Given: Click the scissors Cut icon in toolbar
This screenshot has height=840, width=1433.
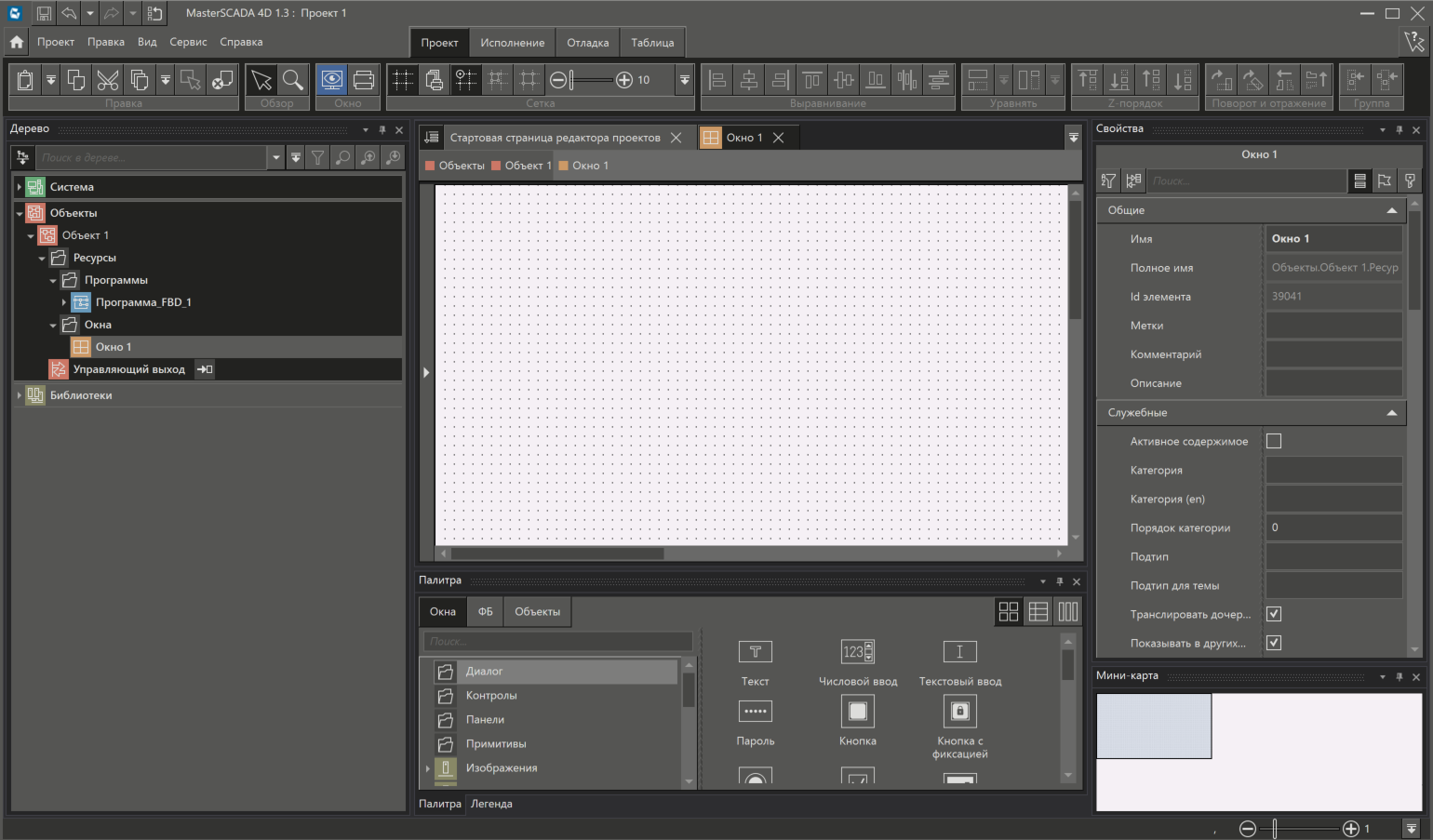Looking at the screenshot, I should click(x=108, y=80).
